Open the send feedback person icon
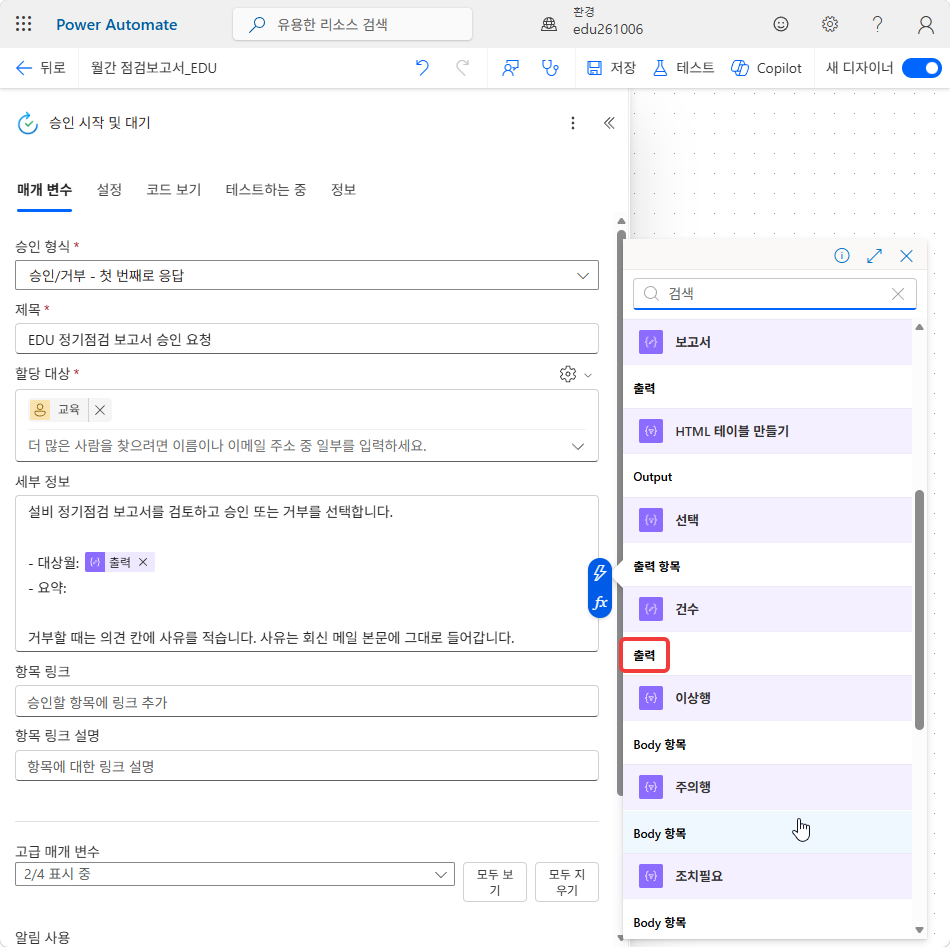Screen dimensions: 950x947 coord(510,68)
